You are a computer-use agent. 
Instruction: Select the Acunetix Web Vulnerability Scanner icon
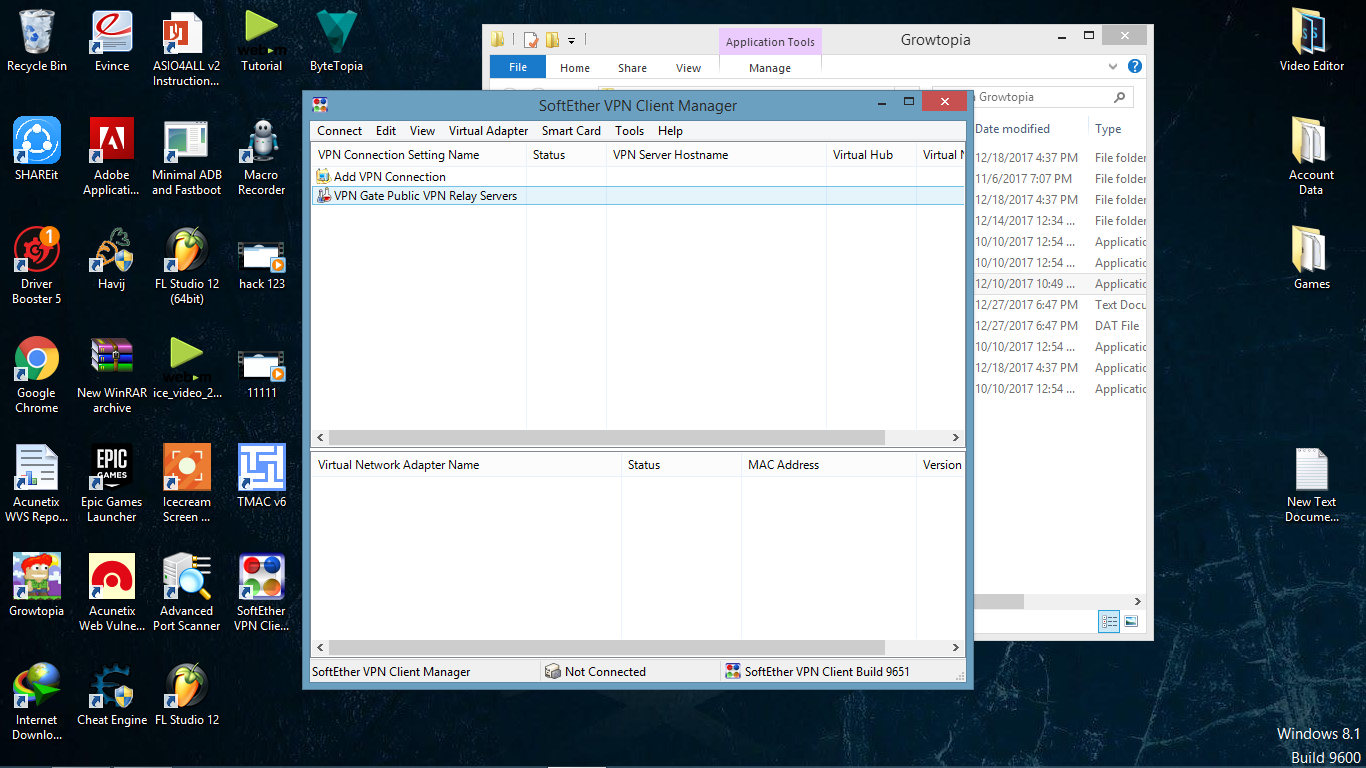pyautogui.click(x=112, y=593)
